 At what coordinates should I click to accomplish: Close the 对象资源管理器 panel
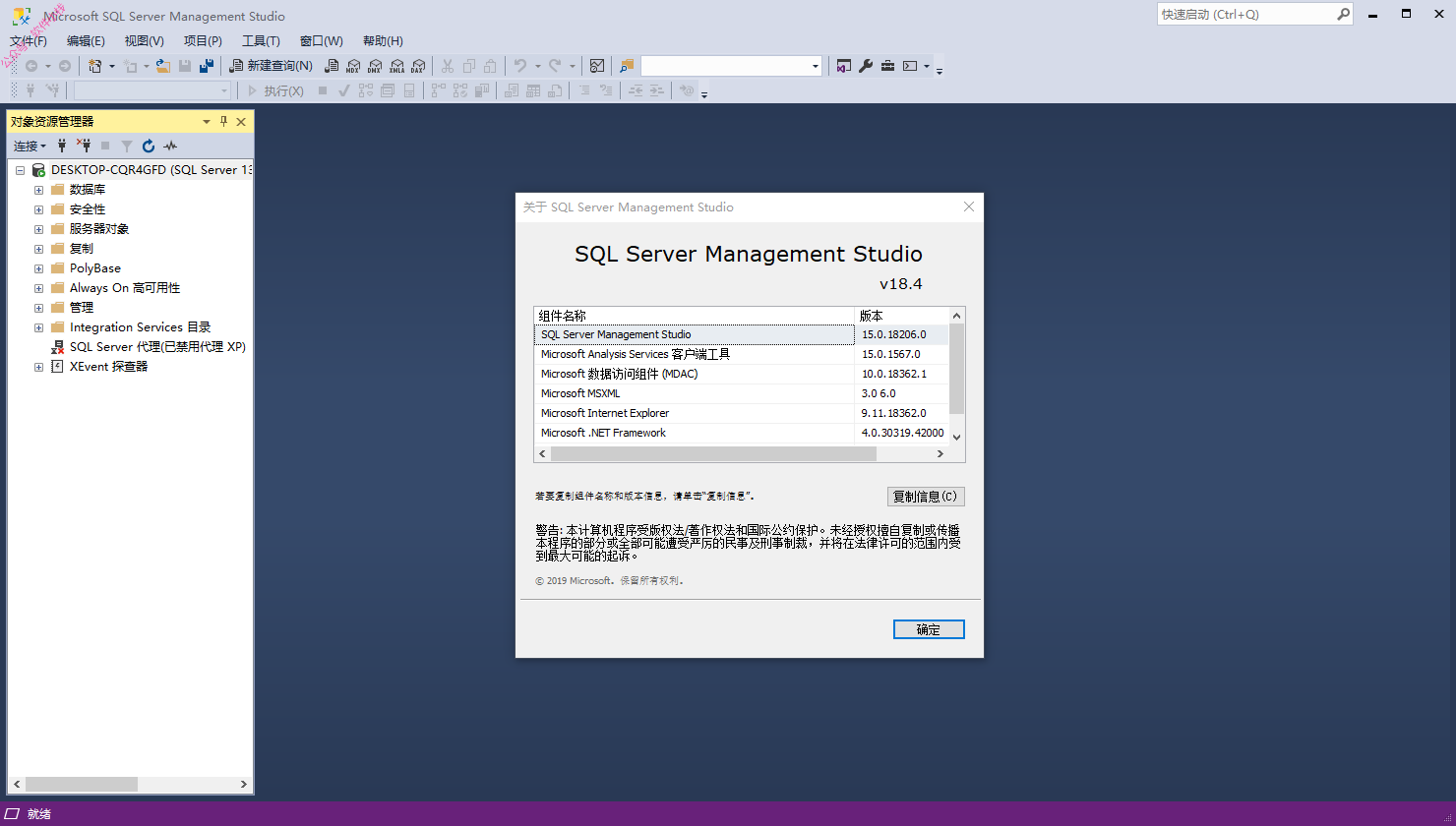[x=241, y=121]
